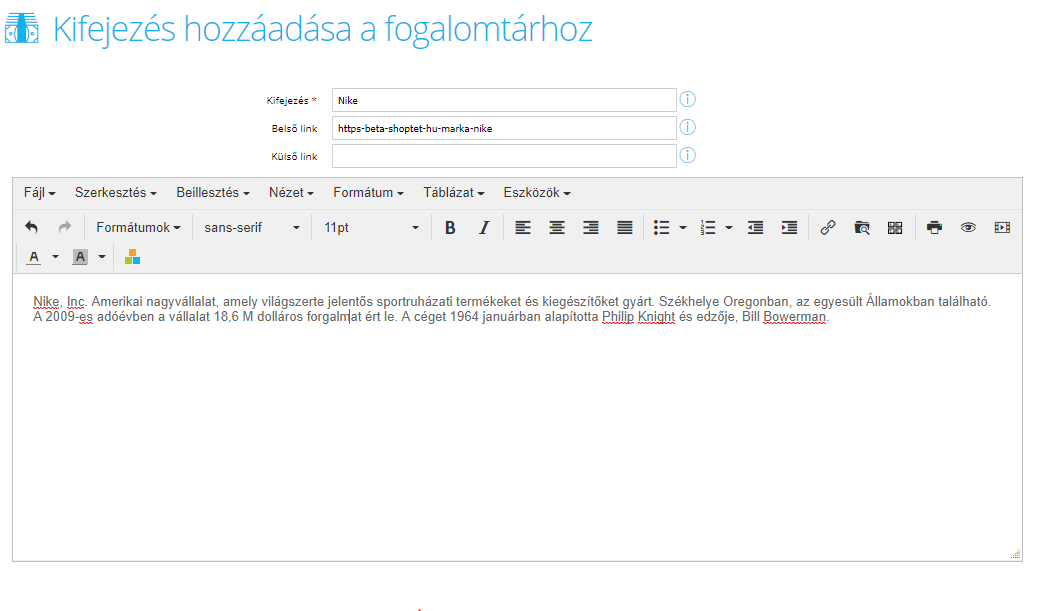Focus the empty Külső link input
Viewport: 1041px width, 611px height.
click(504, 156)
